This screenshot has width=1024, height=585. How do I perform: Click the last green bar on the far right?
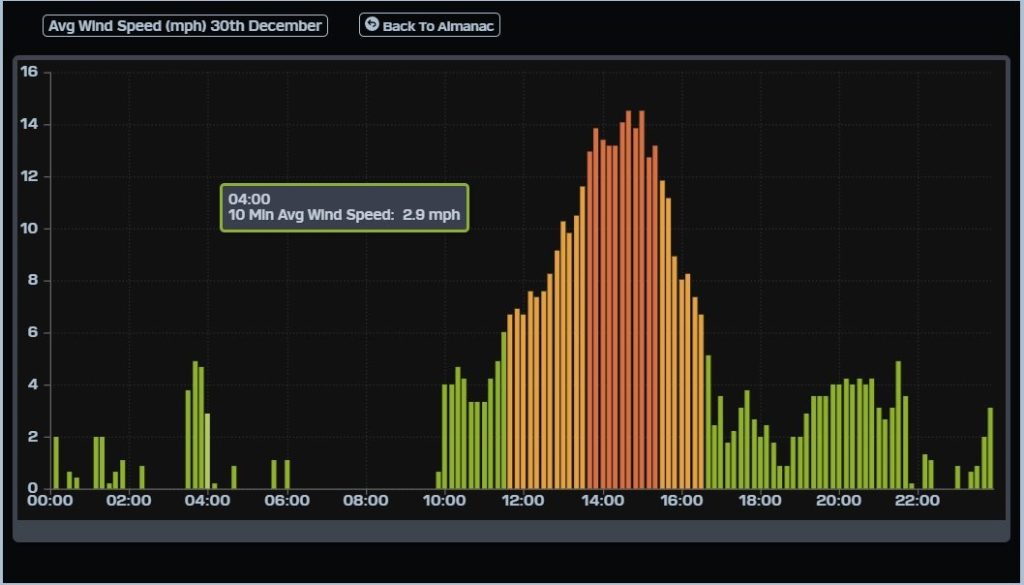point(990,448)
